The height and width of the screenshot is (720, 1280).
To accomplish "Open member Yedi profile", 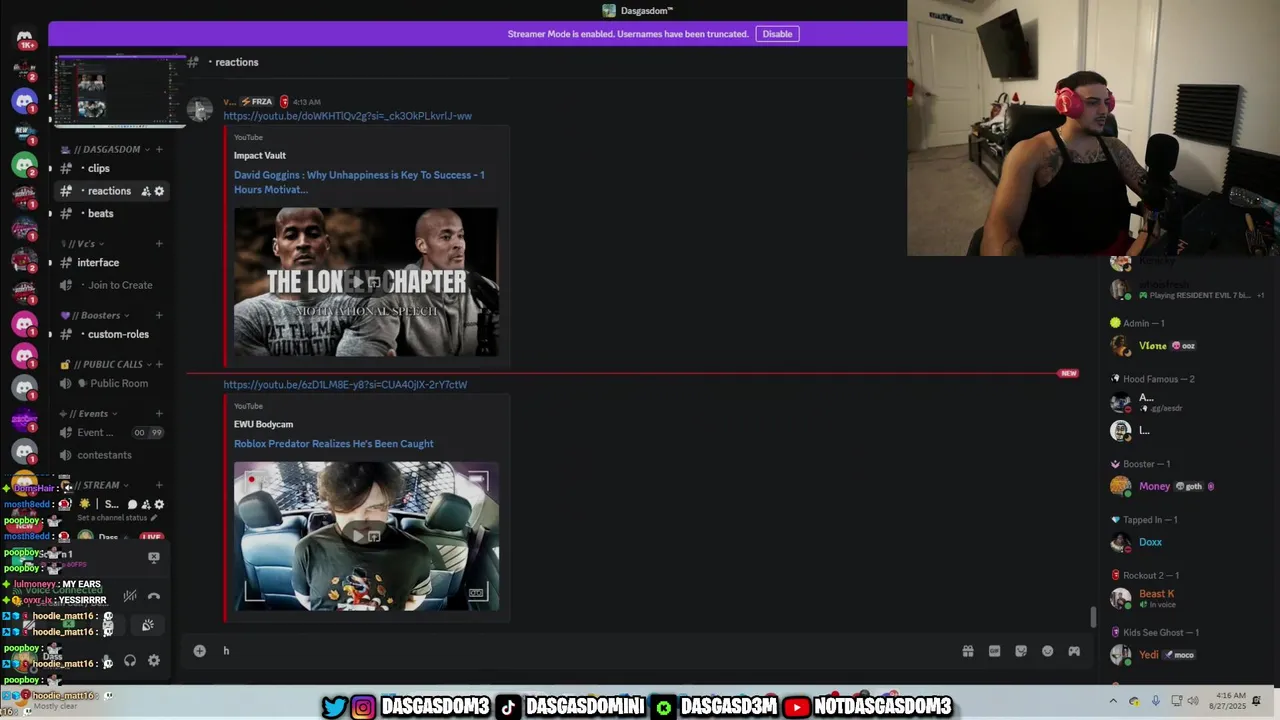I will [x=1148, y=655].
